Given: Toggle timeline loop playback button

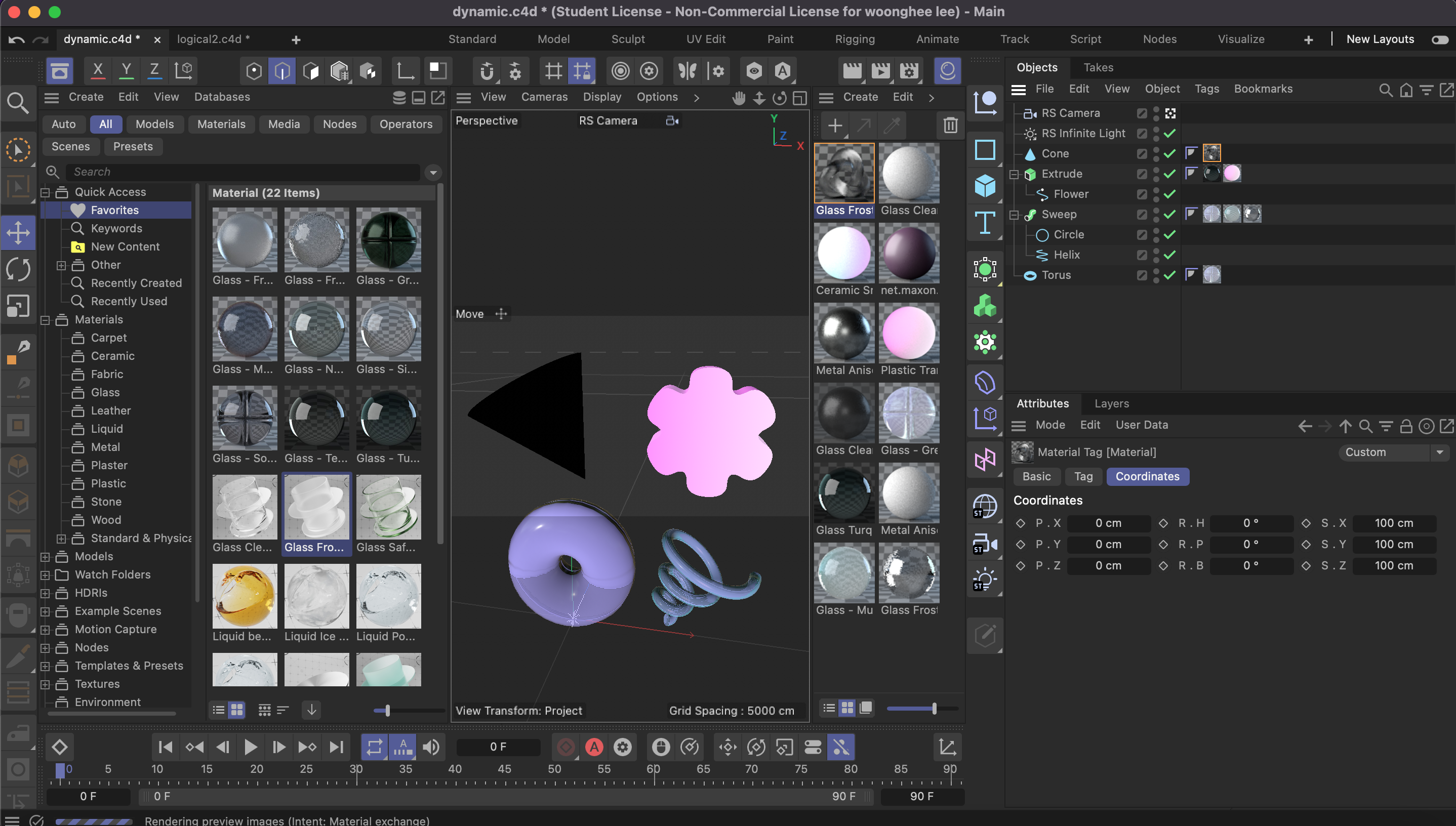Looking at the screenshot, I should click(375, 747).
